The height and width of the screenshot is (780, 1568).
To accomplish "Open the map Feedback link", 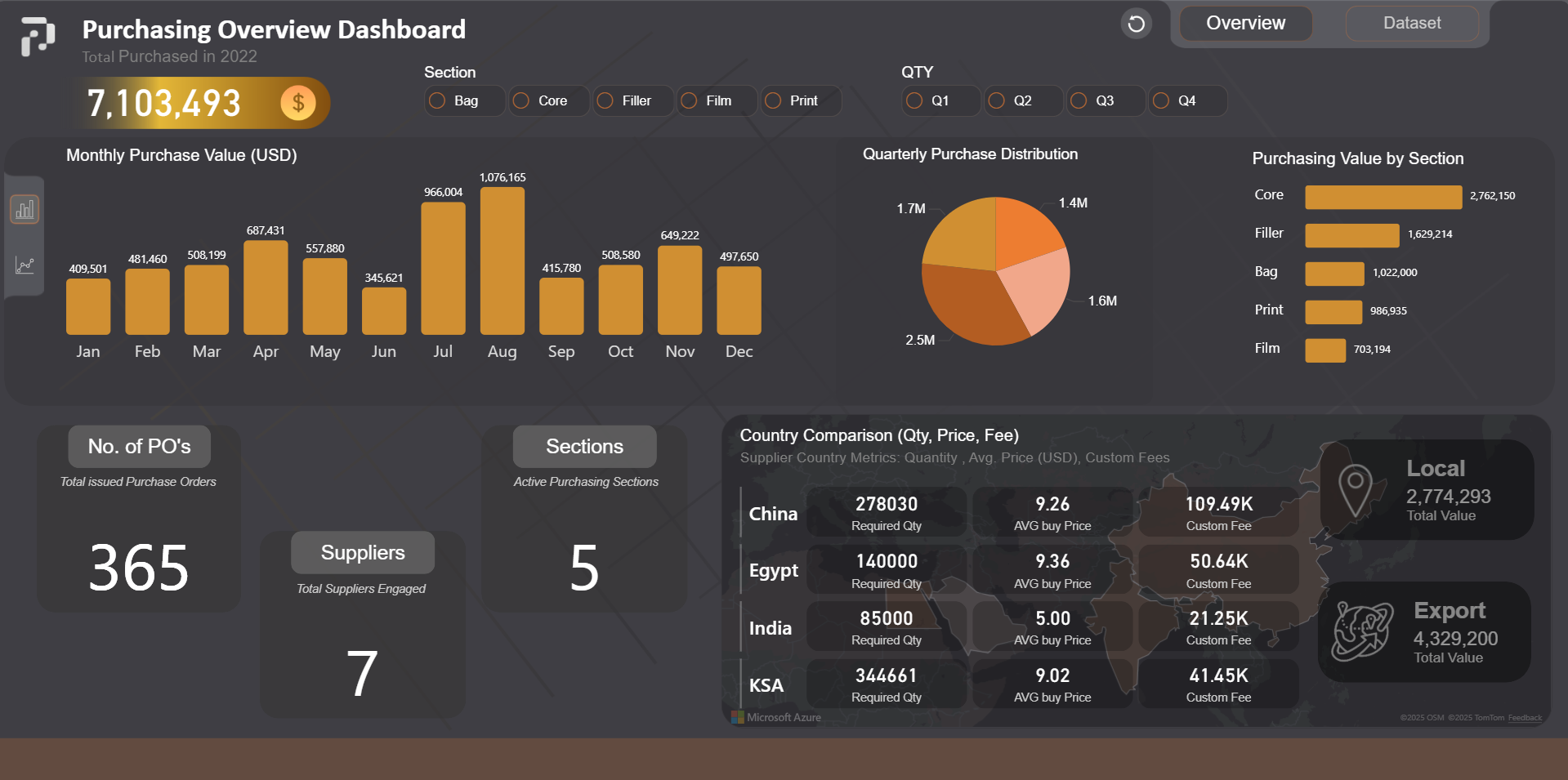I will (1525, 718).
